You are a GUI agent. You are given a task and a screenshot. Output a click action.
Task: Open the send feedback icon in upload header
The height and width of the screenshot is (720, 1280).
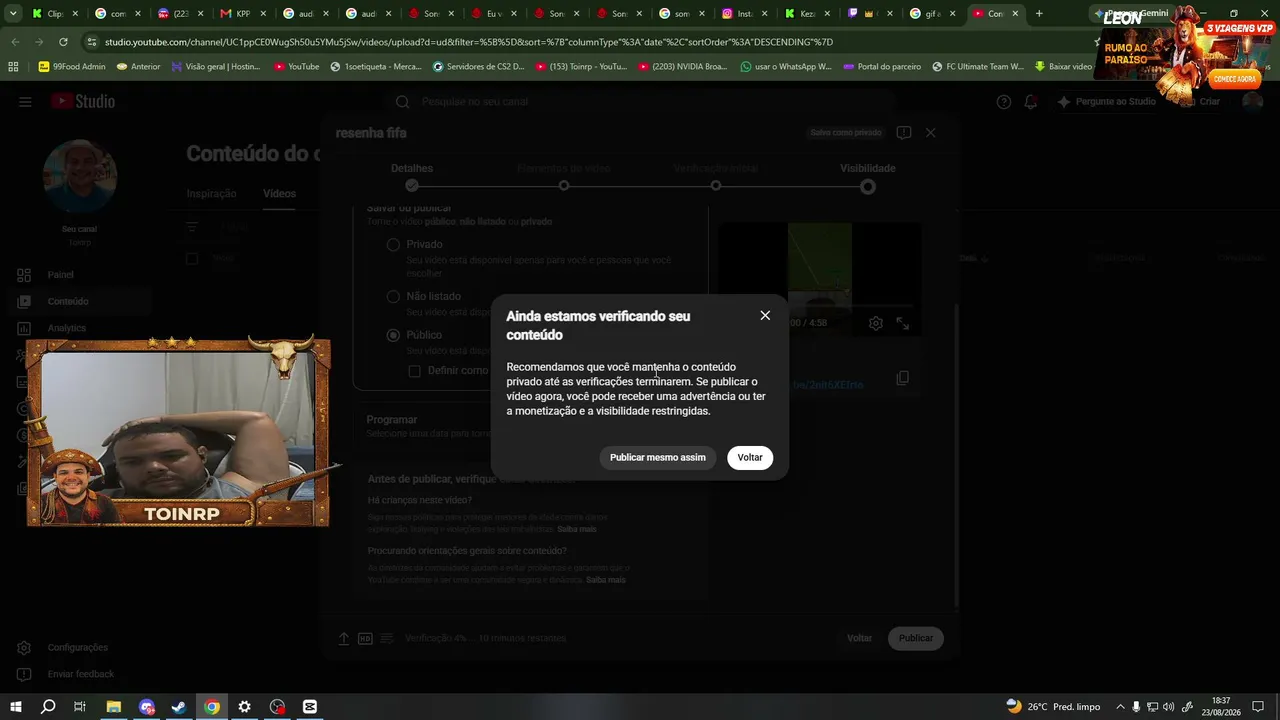tap(904, 133)
